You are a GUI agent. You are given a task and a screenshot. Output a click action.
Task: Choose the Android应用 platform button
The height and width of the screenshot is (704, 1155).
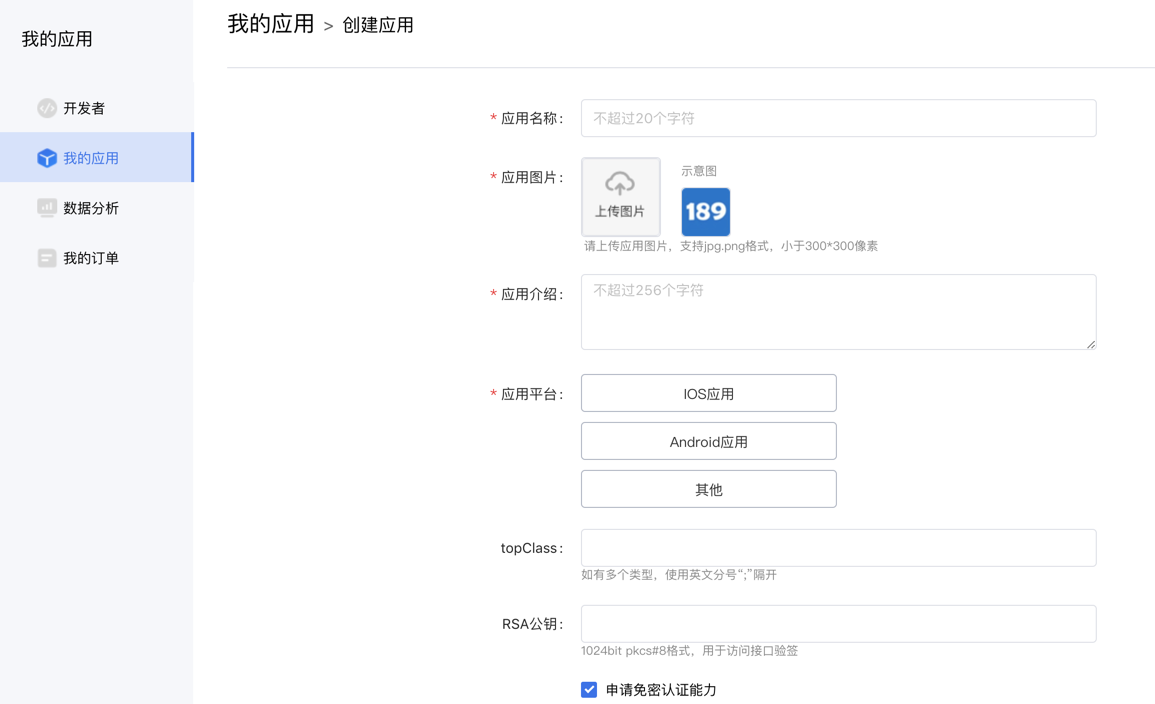(x=708, y=442)
